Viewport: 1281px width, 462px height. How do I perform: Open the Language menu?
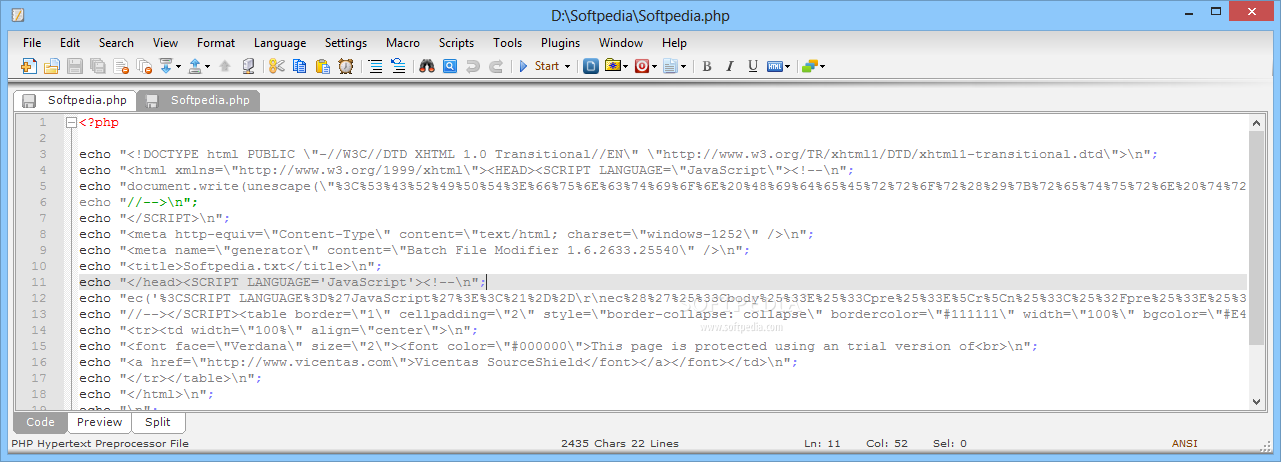tap(280, 43)
